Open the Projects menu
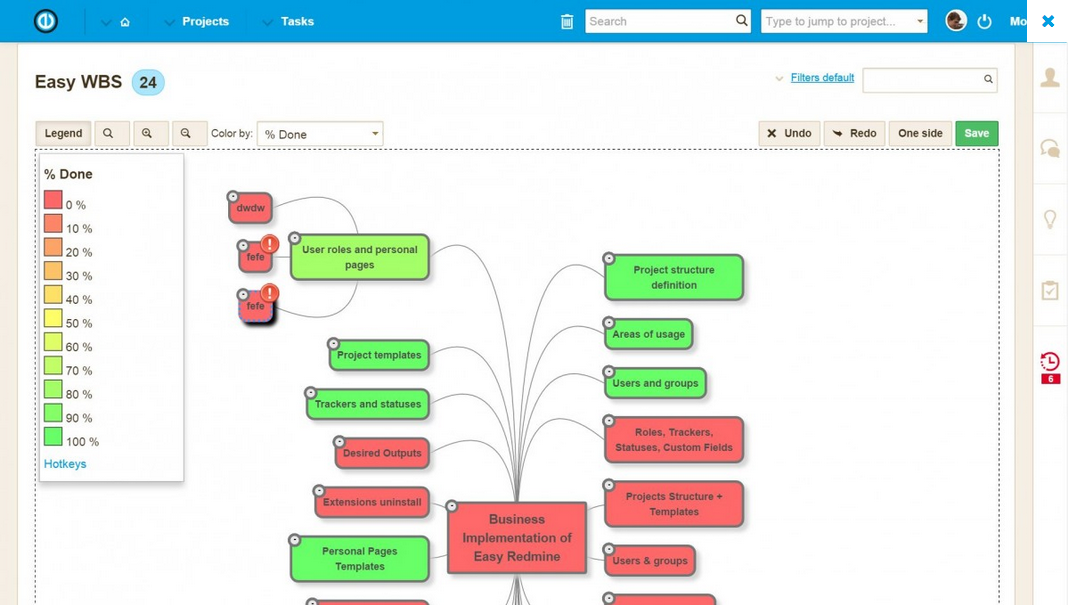The width and height of the screenshot is (1068, 605). [205, 21]
